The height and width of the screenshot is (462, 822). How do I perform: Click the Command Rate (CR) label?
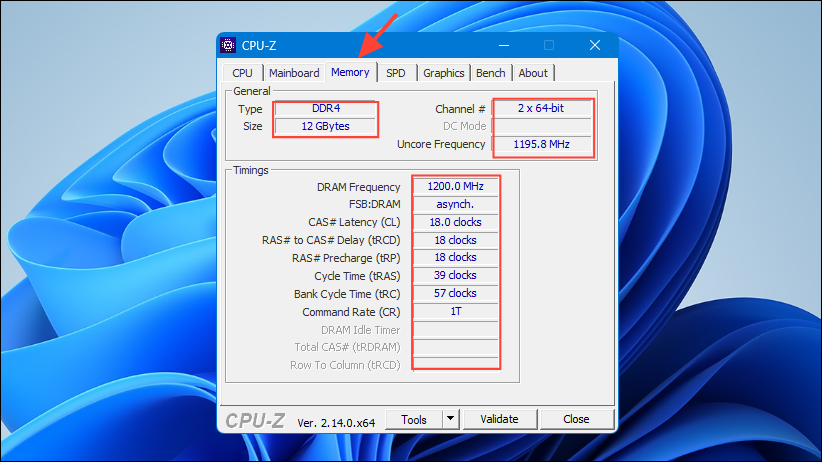[351, 312]
